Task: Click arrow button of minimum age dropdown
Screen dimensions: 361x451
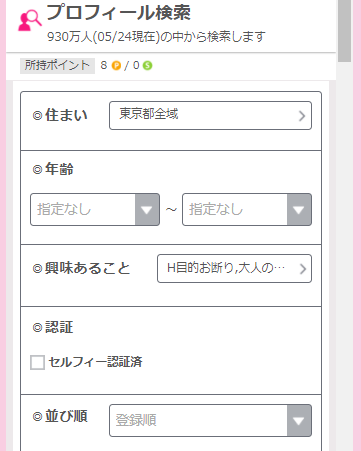Action: [147, 210]
